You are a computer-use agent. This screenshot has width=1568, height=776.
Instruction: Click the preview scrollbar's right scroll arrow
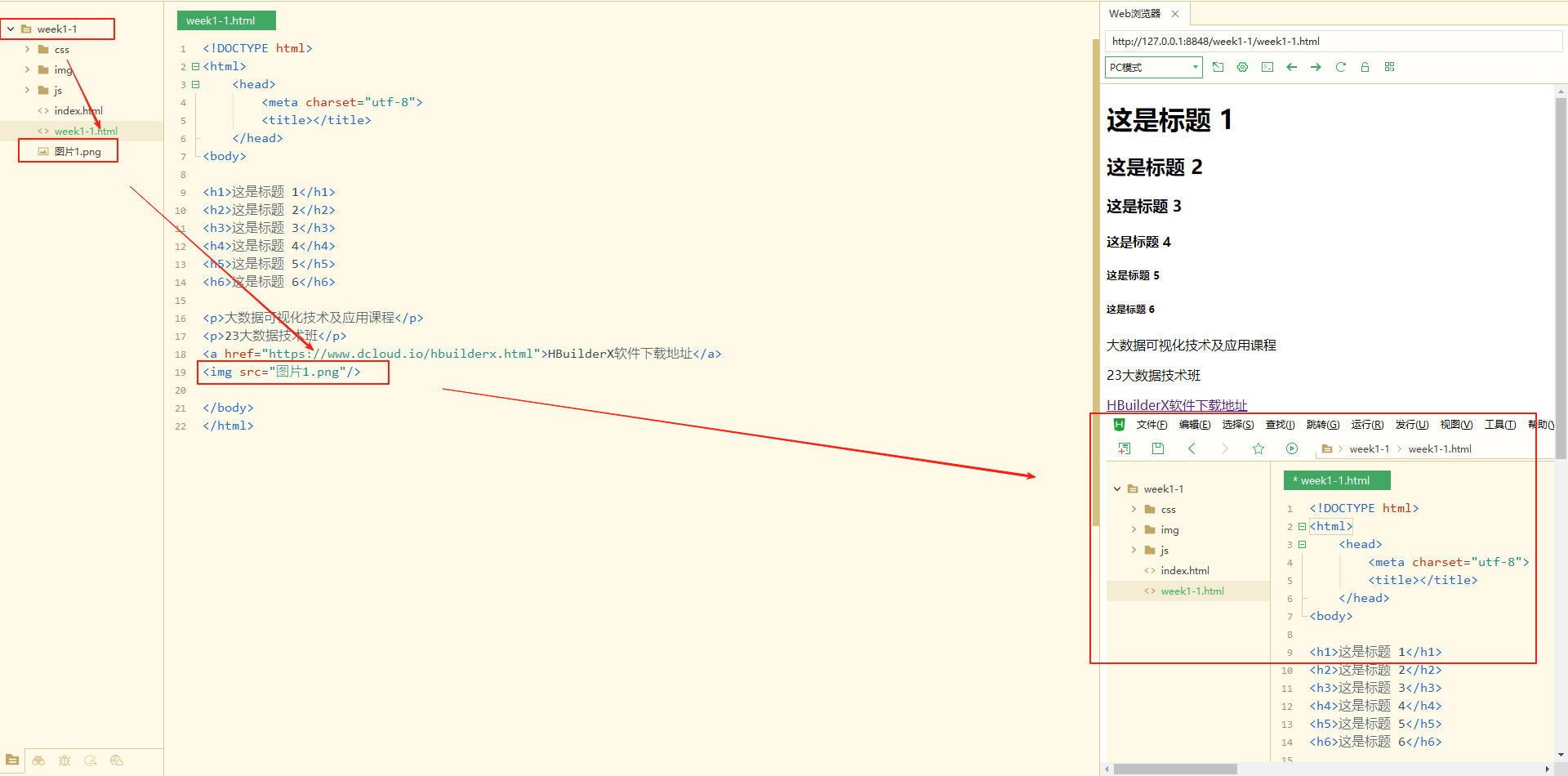coord(1548,769)
